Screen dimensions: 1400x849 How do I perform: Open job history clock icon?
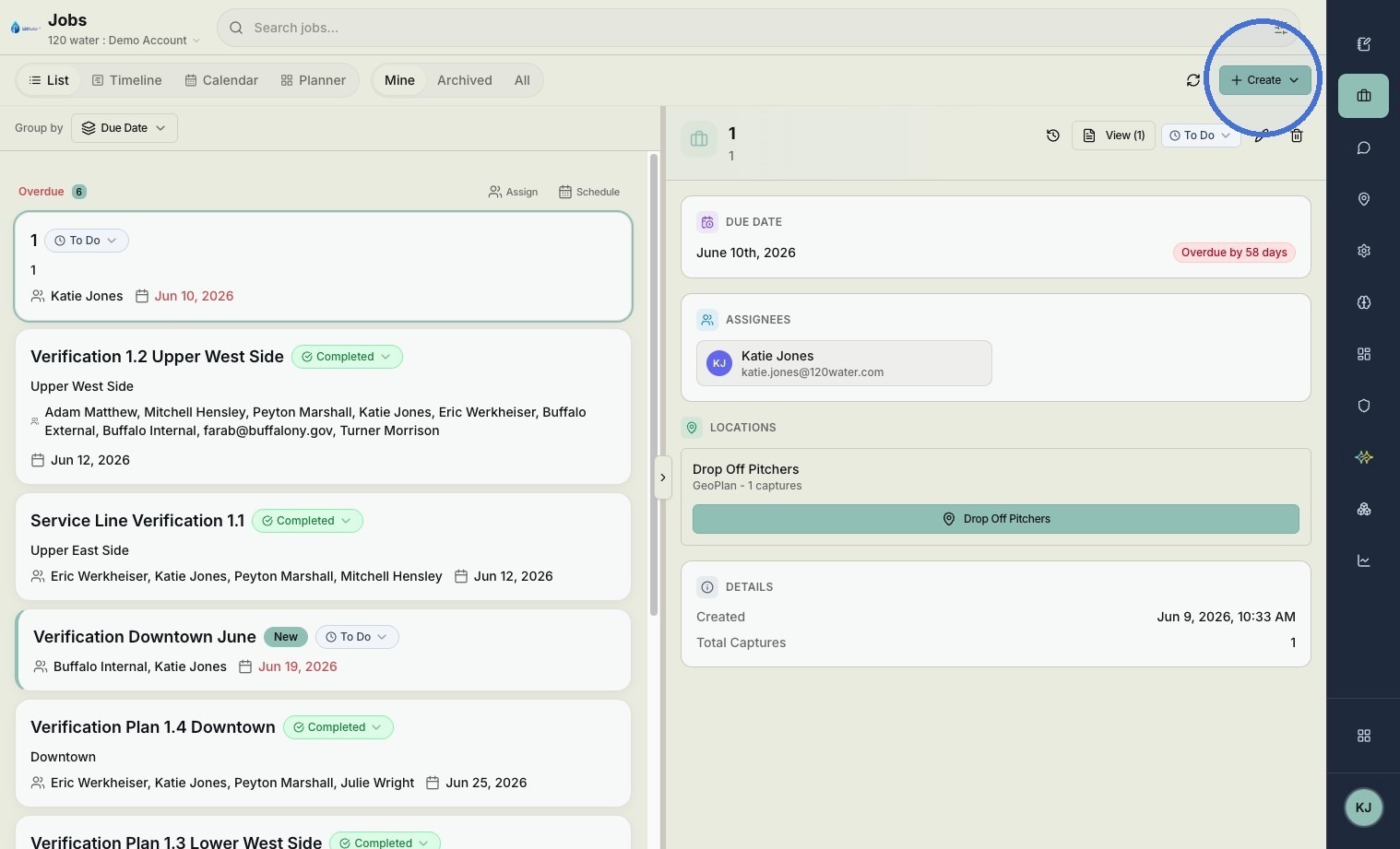point(1052,136)
